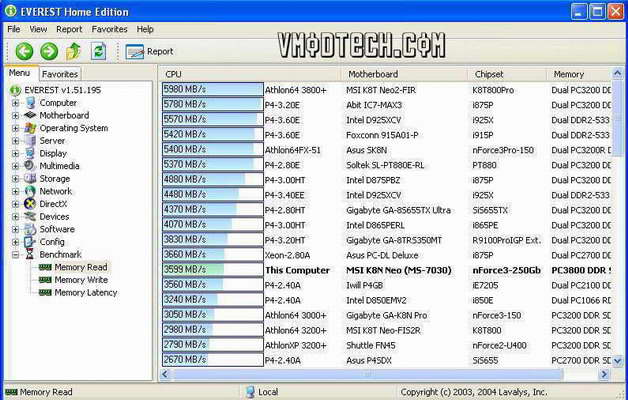
Task: Click the Operating System Windows icon
Action: click(x=30, y=128)
